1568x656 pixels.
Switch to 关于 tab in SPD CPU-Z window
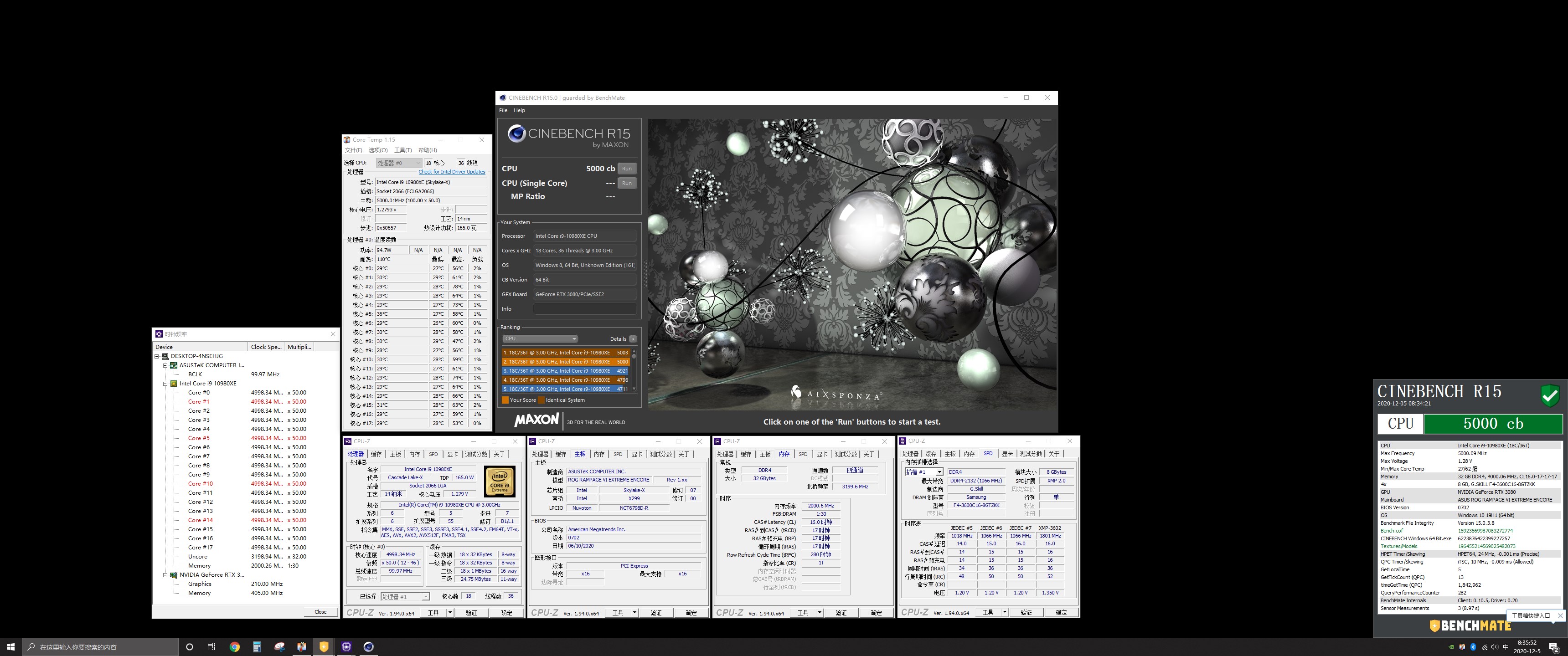pyautogui.click(x=1054, y=454)
